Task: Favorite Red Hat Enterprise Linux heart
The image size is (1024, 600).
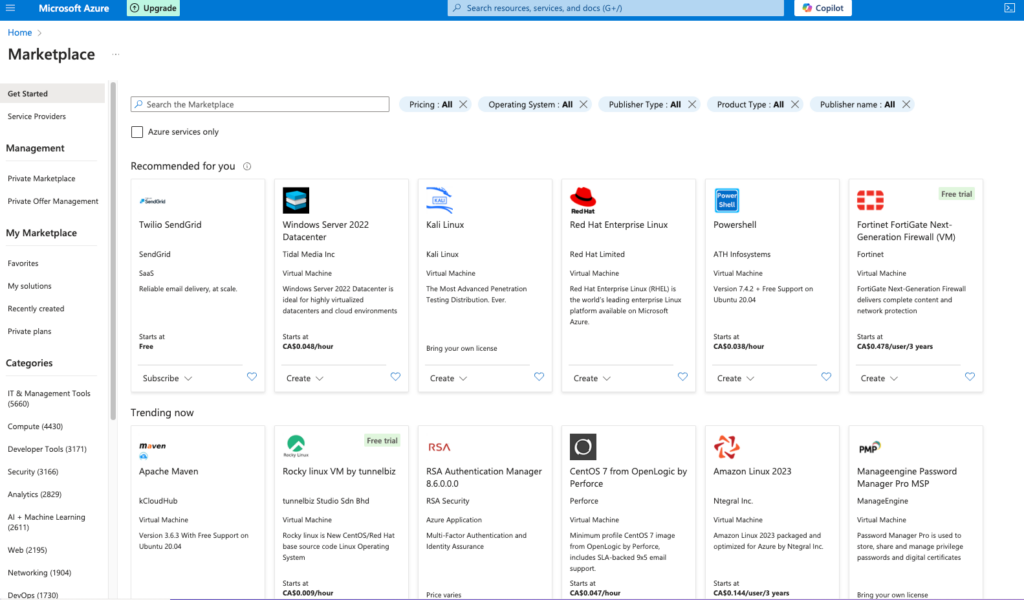Action: click(x=682, y=377)
